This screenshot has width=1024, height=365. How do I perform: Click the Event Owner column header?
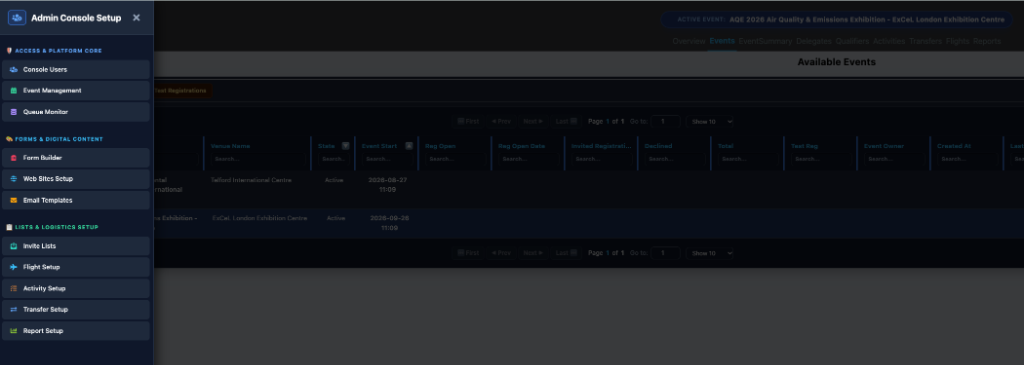(884, 146)
